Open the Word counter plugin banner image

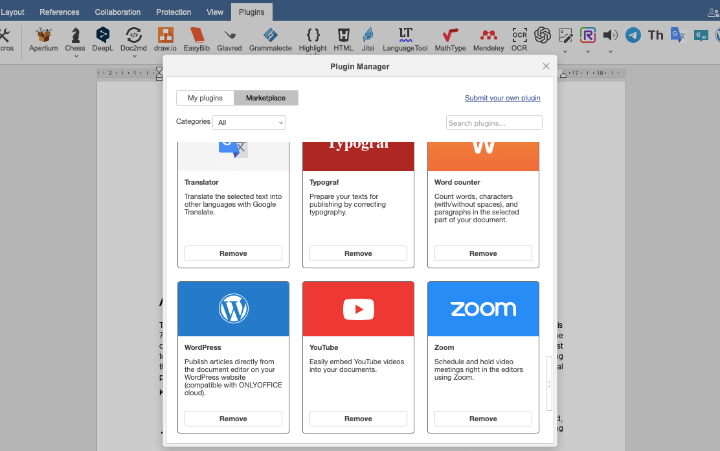[x=483, y=156]
